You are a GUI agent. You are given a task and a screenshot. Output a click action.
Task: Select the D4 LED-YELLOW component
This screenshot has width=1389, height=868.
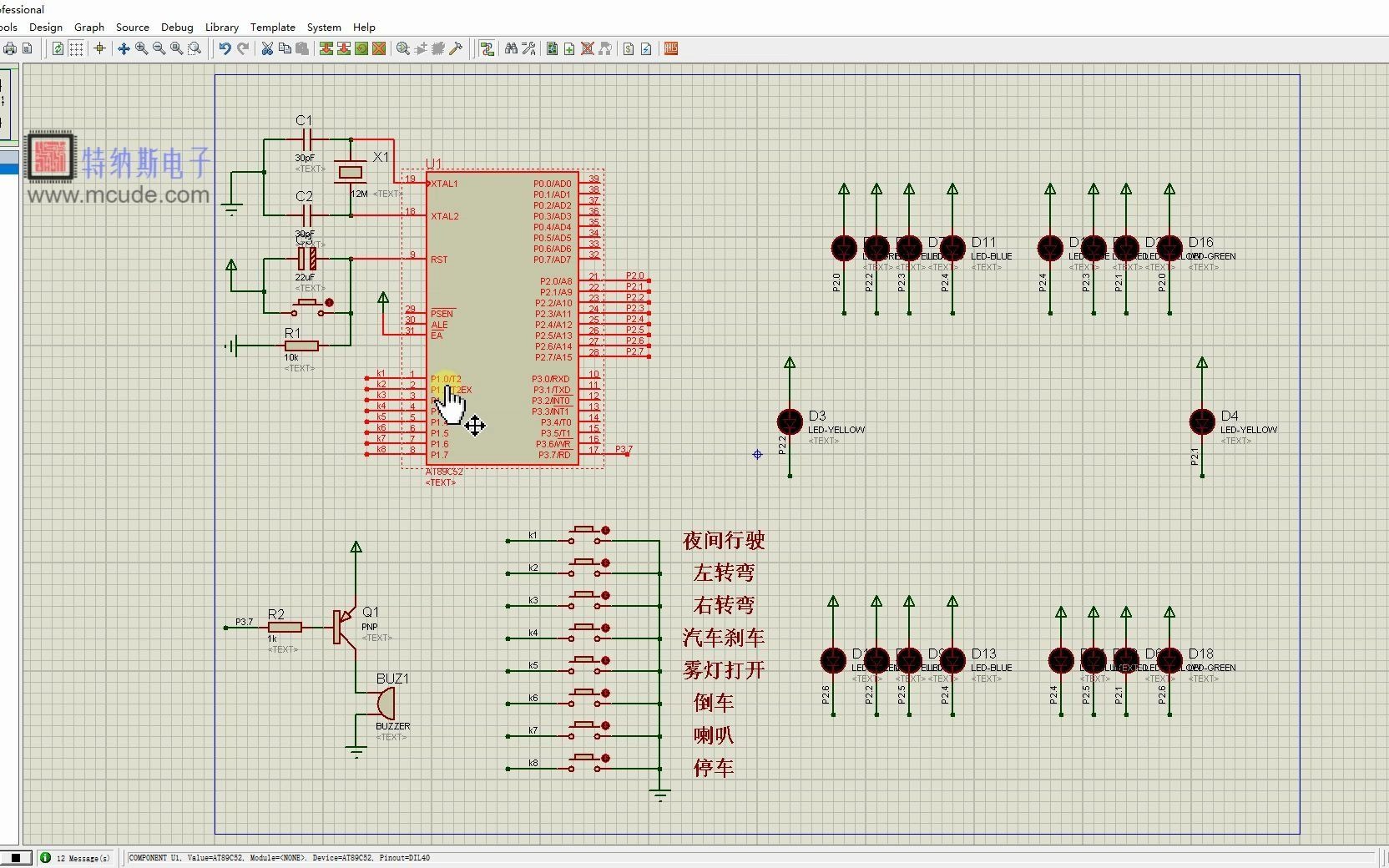click(x=1202, y=421)
